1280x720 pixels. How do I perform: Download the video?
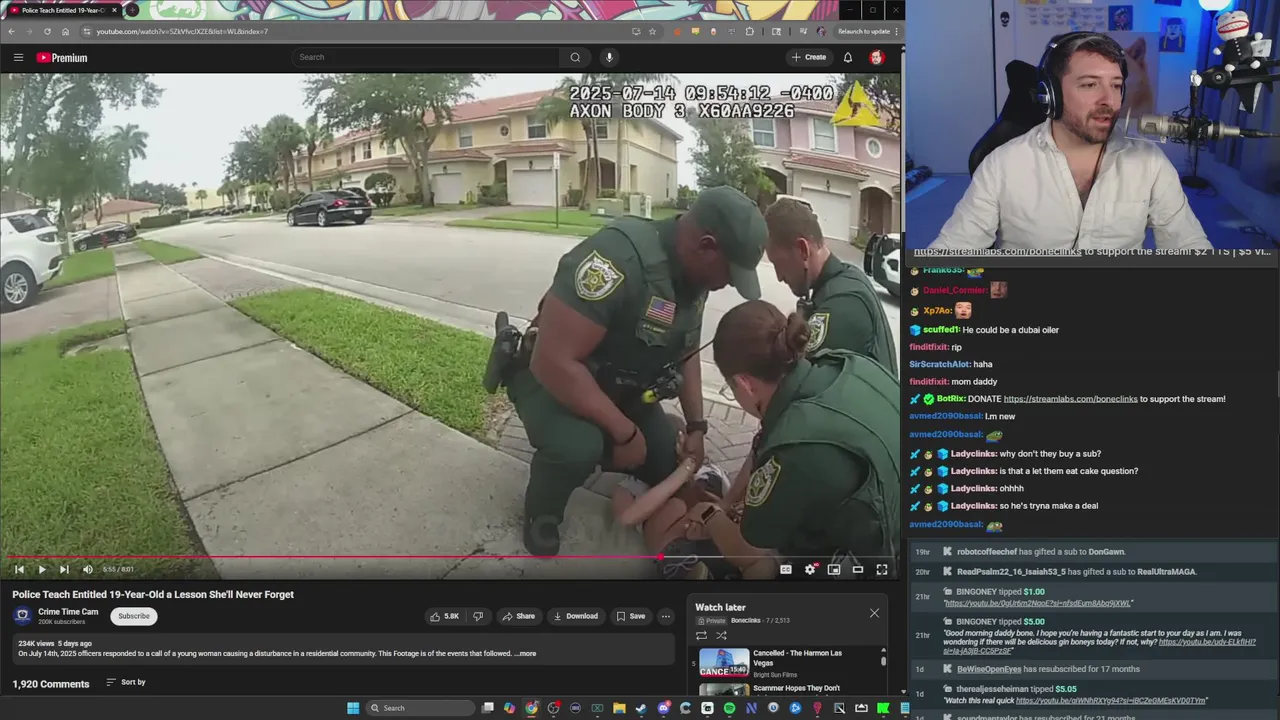point(575,616)
